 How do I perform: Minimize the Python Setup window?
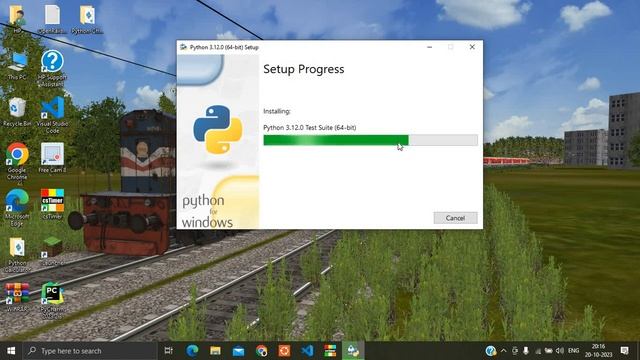pos(429,47)
